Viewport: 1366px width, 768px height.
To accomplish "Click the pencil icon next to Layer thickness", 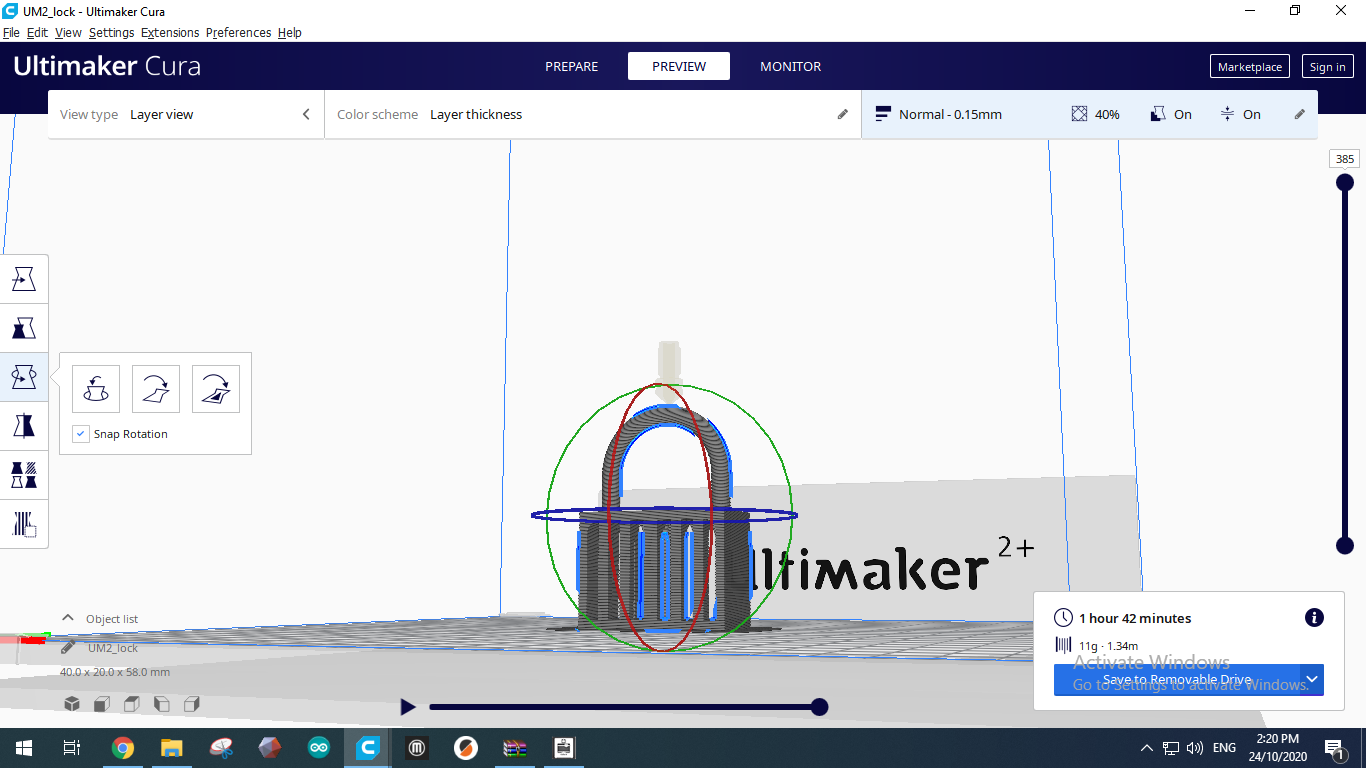I will click(843, 114).
